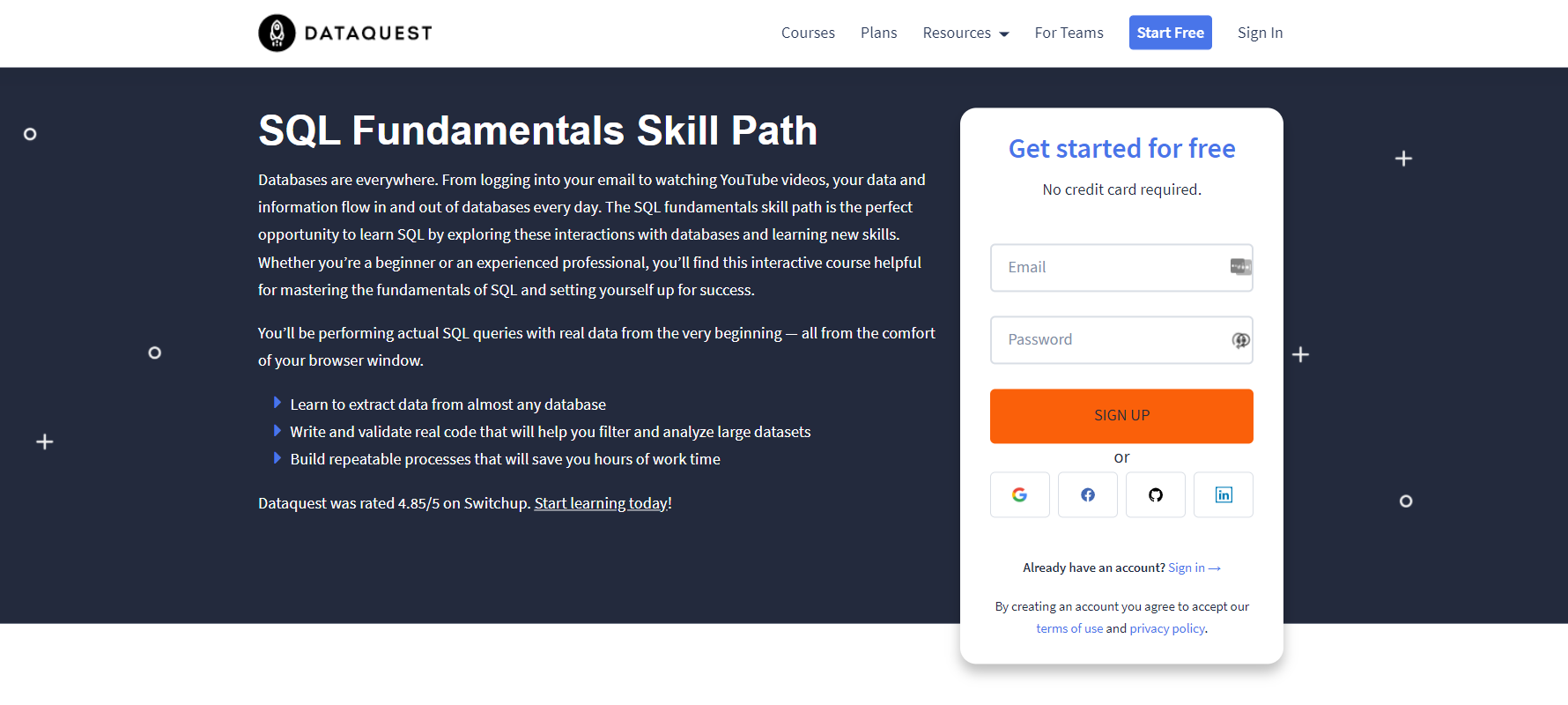Click Sign In in the header
Viewport: 1568px width, 705px height.
[x=1260, y=33]
